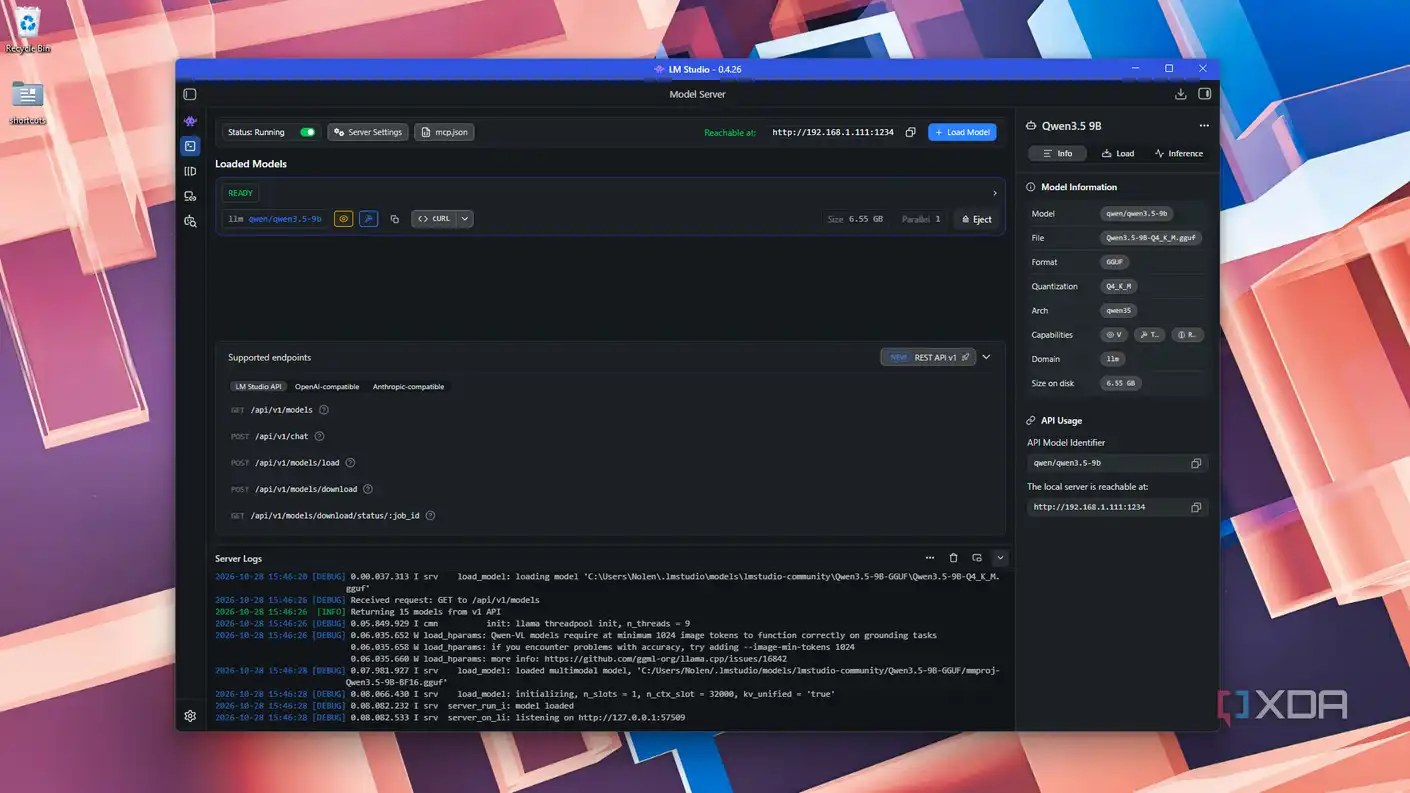1410x793 pixels.
Task: Open the shortcuts folder on desktop
Action: [x=27, y=103]
